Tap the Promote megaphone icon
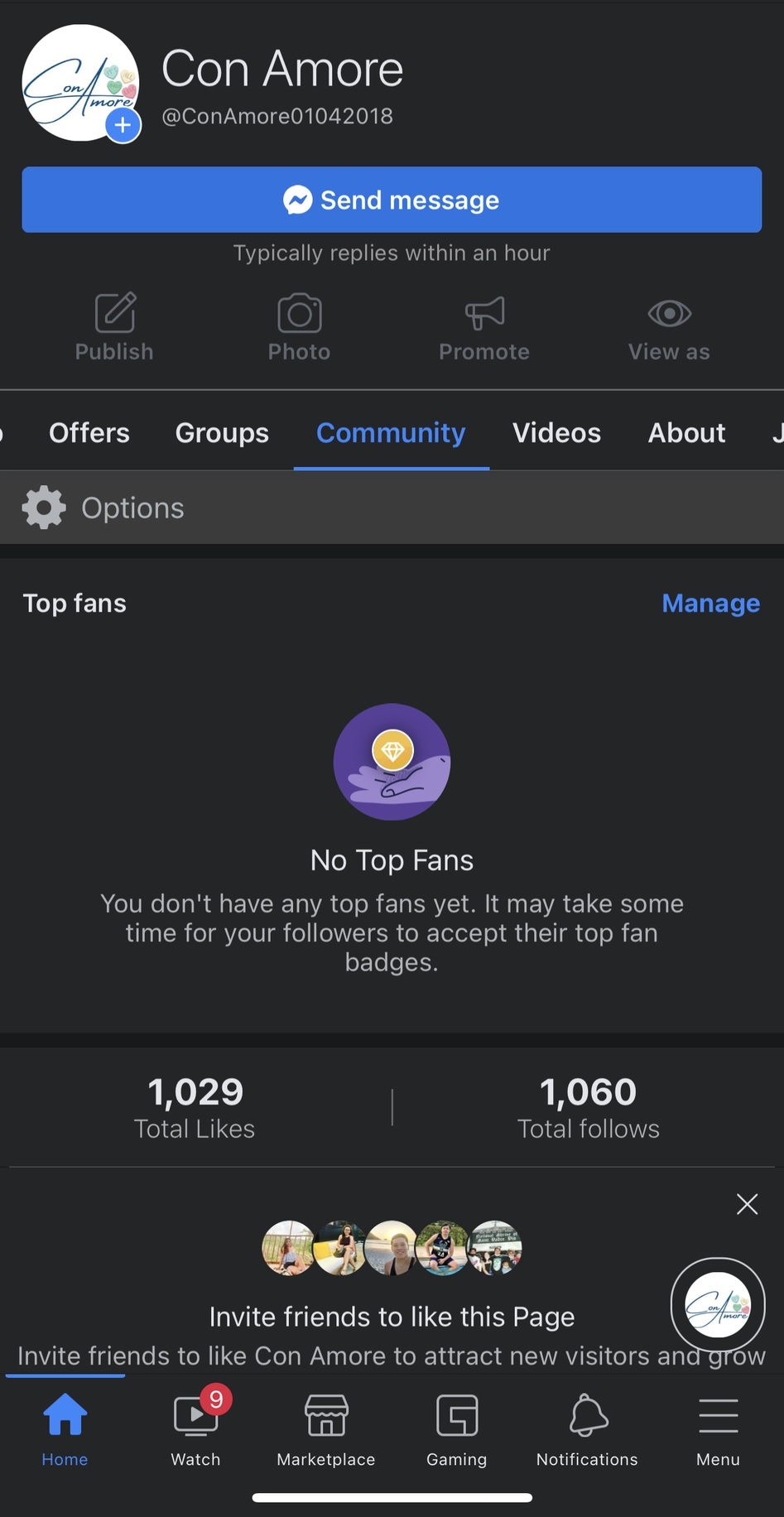Screen dimensions: 784x1517 (x=484, y=313)
